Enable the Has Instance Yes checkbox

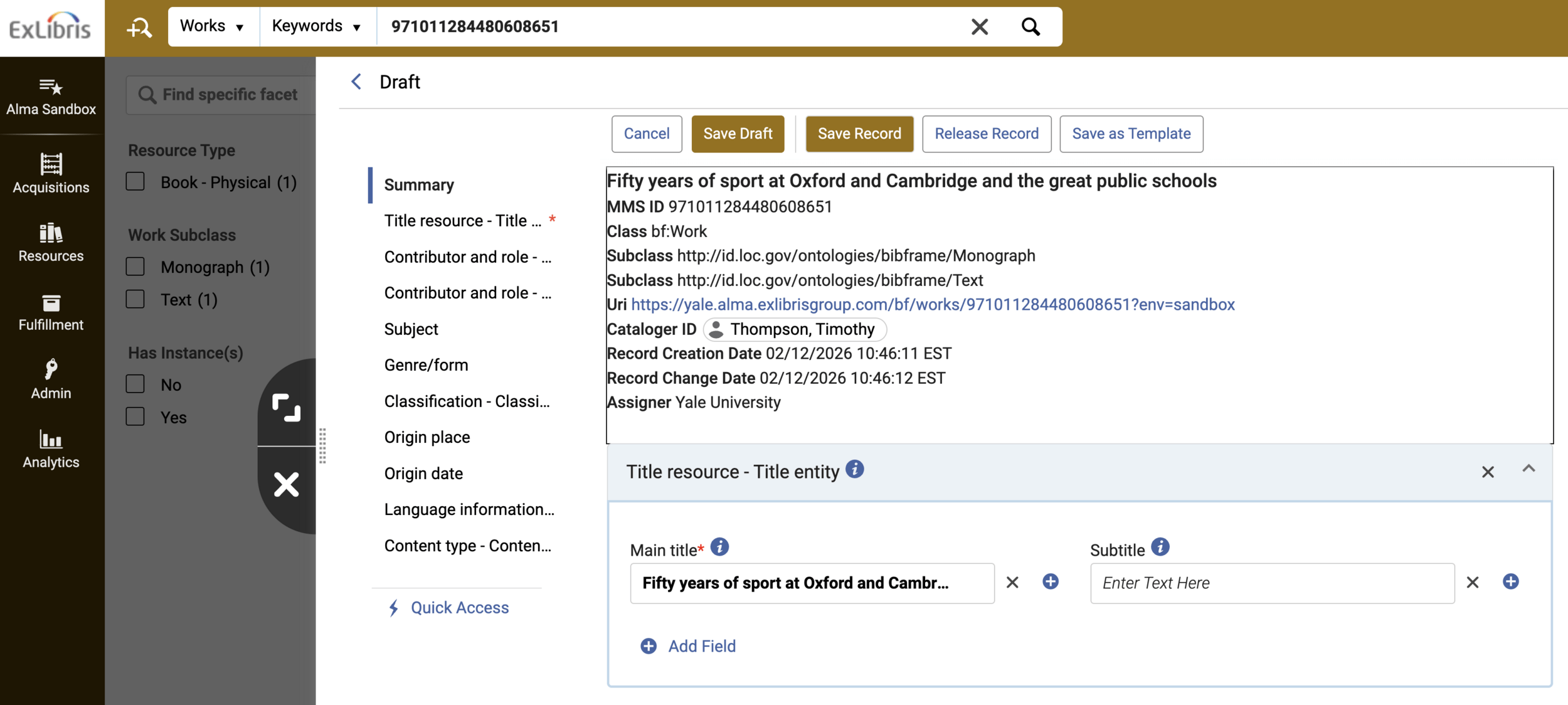pos(135,417)
